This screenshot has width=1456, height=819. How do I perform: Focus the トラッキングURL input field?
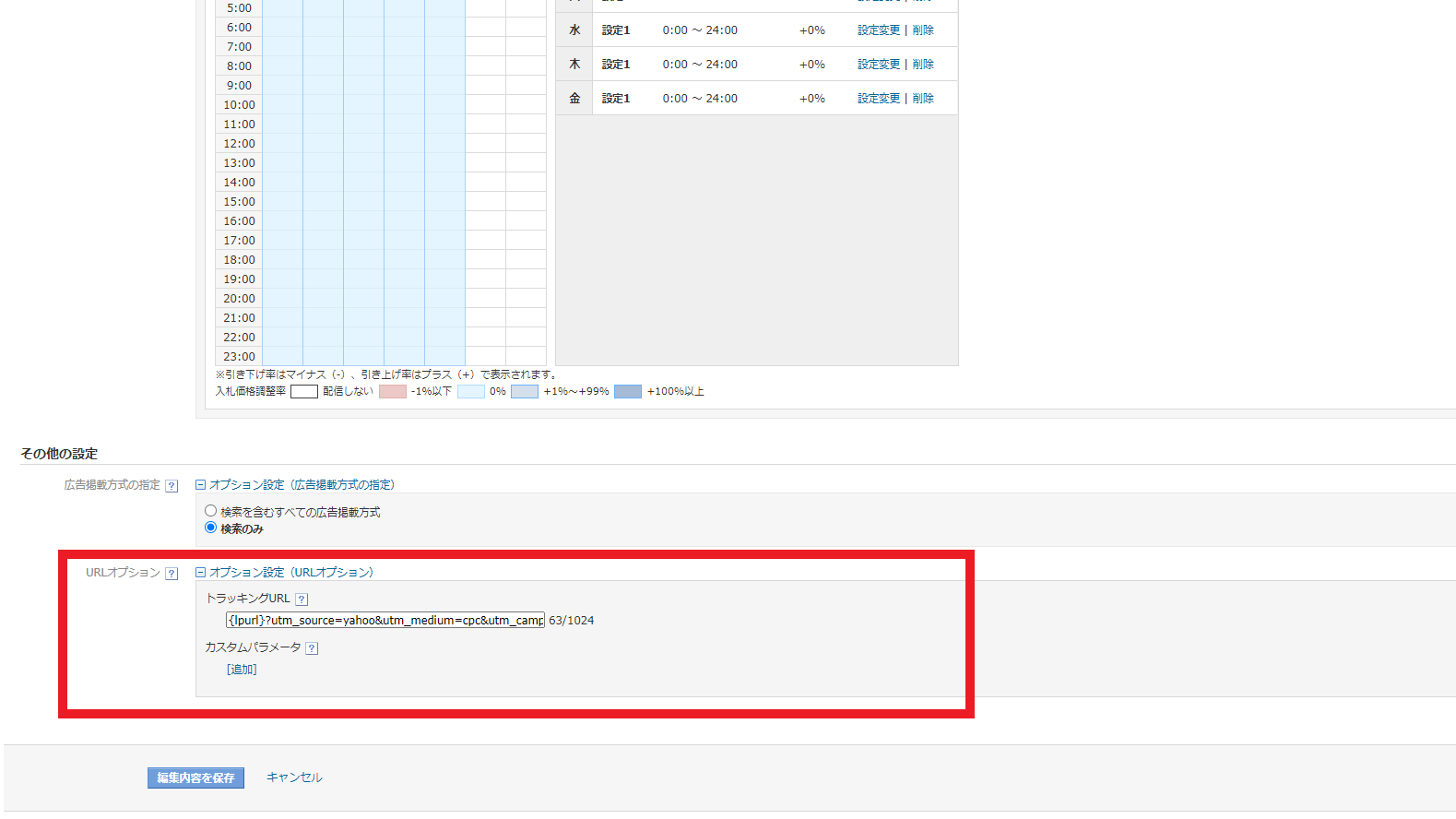pos(385,620)
